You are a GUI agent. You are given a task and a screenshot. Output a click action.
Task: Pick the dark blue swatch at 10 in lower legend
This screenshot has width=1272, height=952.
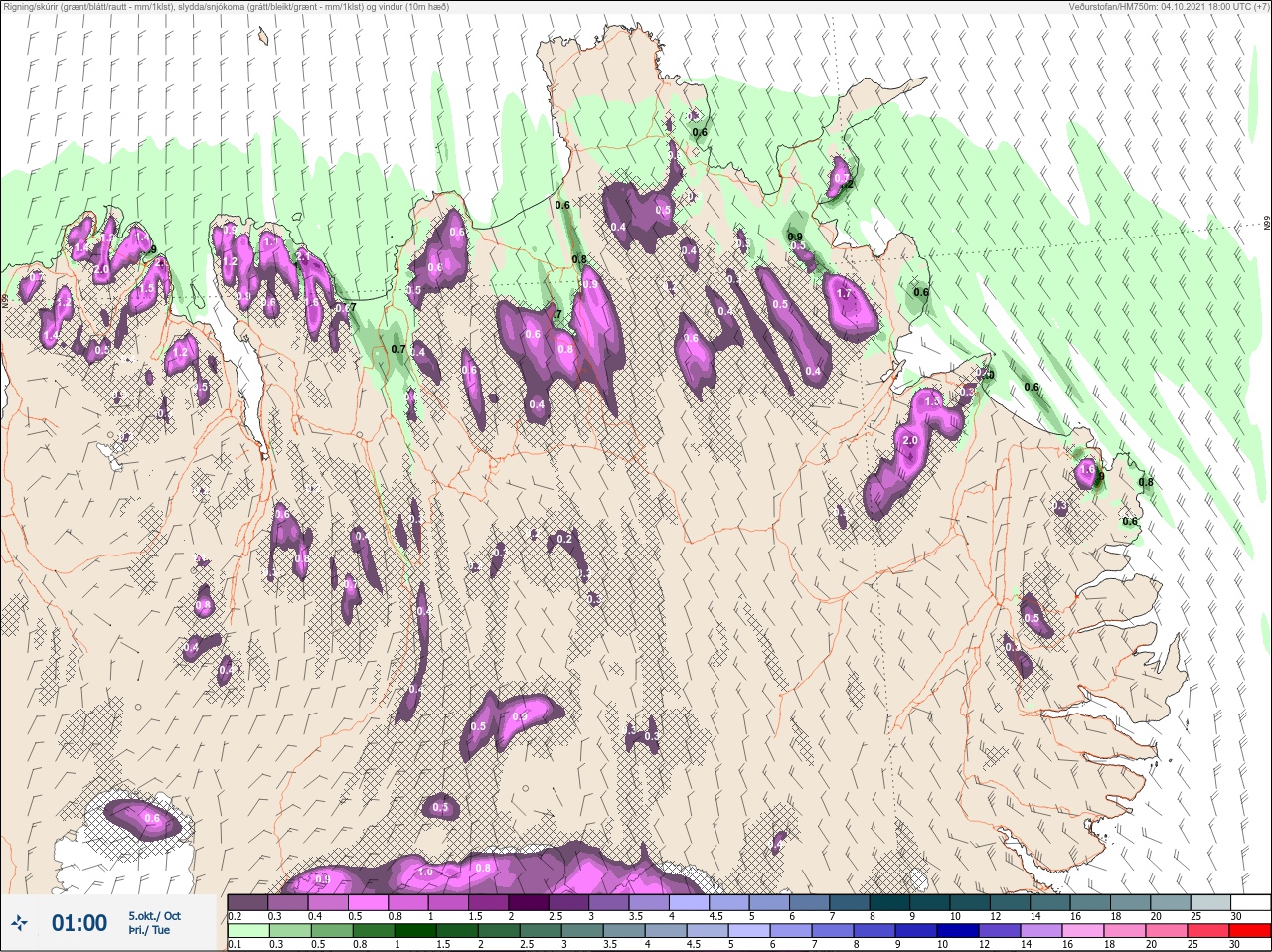tap(960, 931)
